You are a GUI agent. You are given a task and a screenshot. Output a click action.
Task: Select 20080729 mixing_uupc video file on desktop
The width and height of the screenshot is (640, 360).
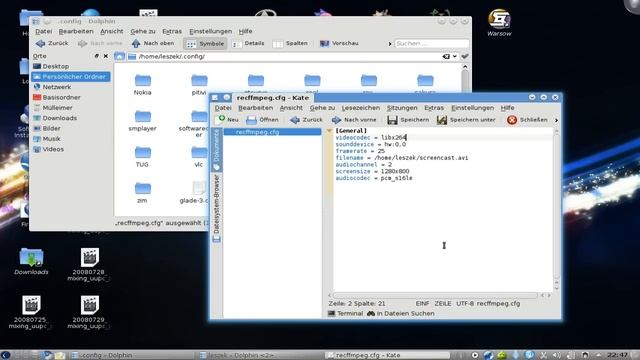89,312
